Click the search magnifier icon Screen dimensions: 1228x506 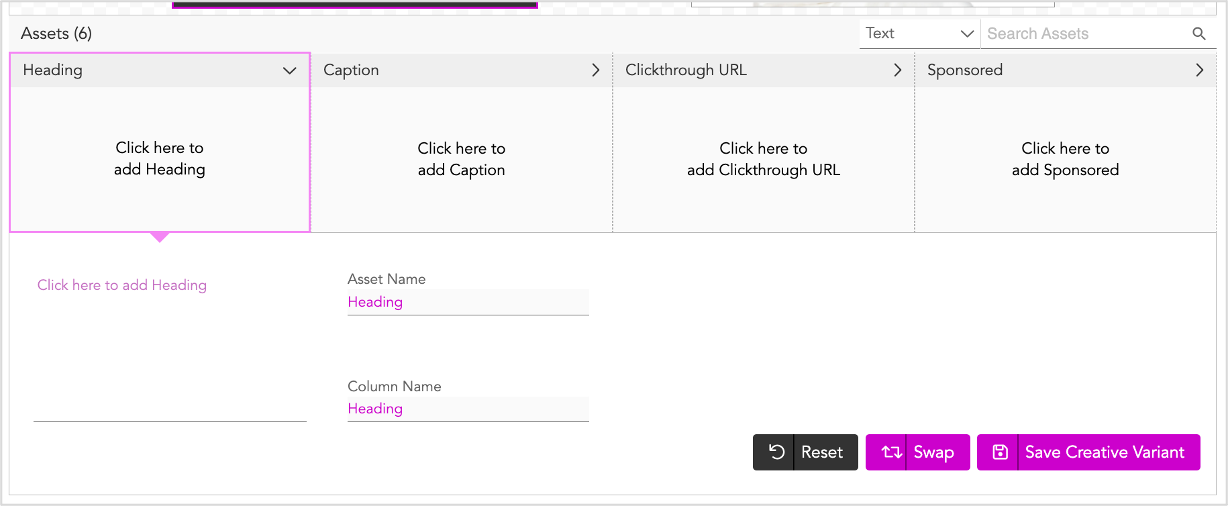click(x=1199, y=34)
